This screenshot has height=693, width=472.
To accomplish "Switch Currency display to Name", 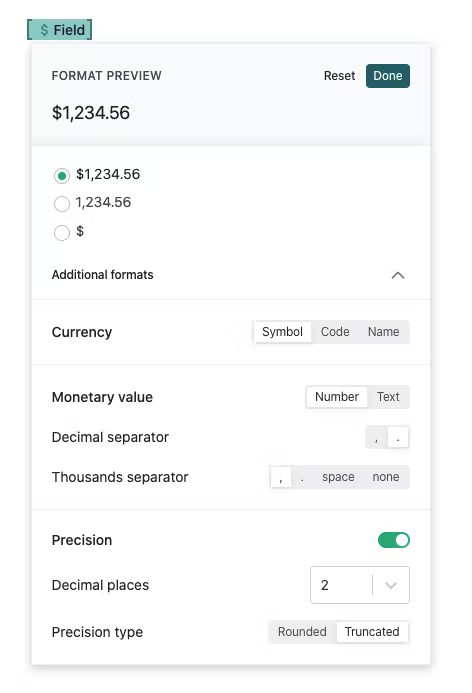I will (384, 332).
